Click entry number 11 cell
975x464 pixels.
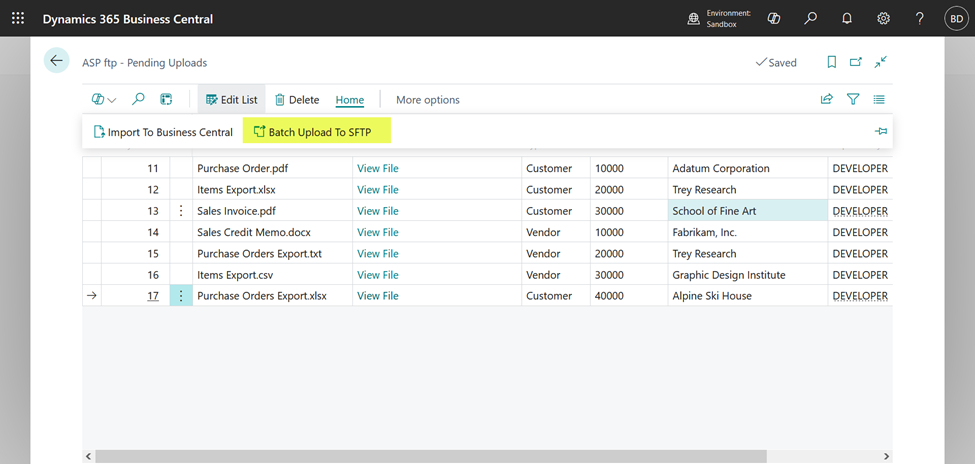point(136,168)
